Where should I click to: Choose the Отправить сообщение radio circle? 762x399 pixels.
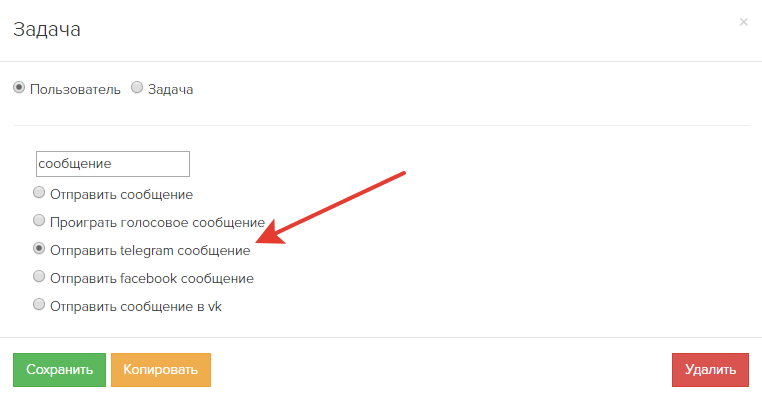[x=39, y=192]
